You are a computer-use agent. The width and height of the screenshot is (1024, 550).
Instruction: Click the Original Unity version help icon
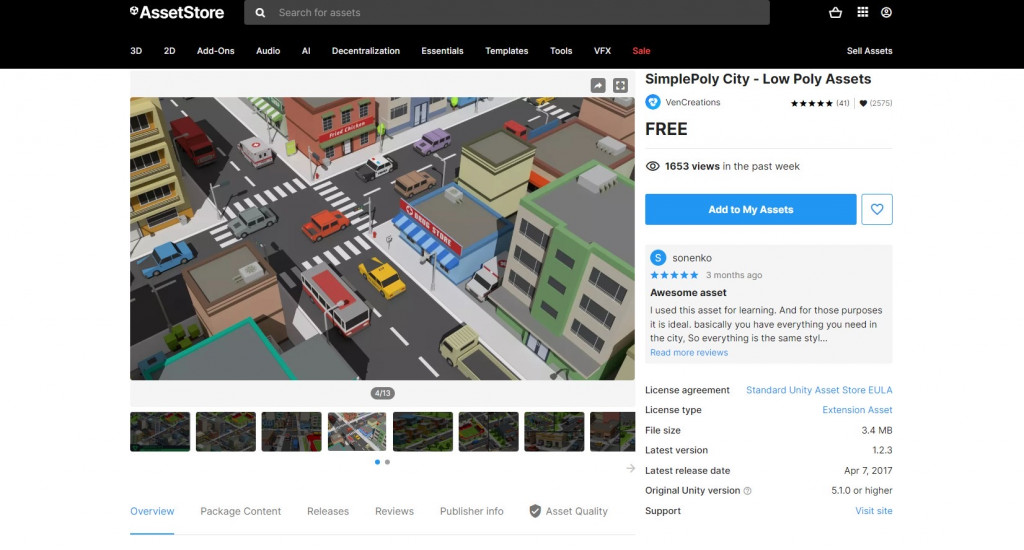(748, 491)
